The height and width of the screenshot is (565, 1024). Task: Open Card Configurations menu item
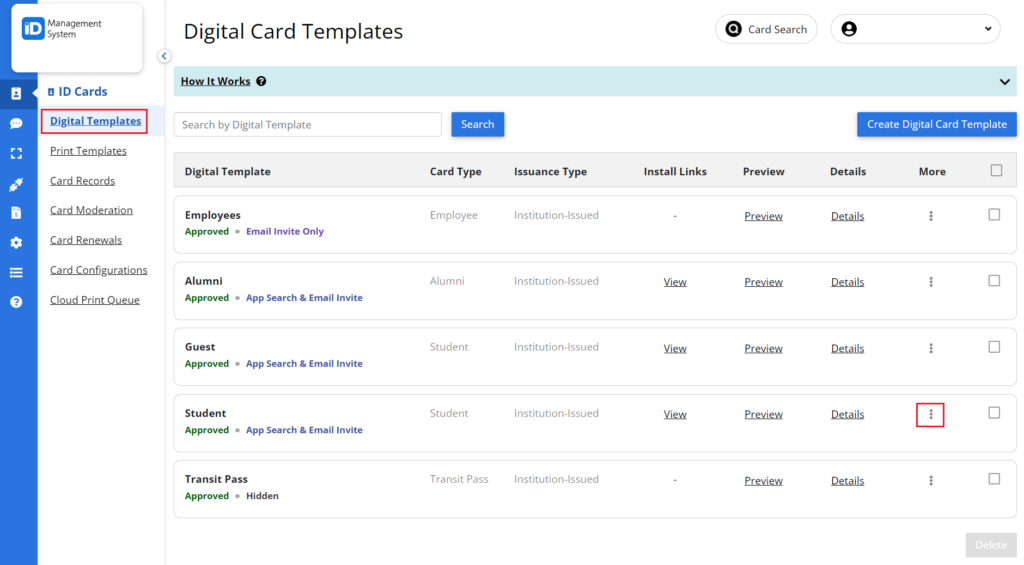99,270
